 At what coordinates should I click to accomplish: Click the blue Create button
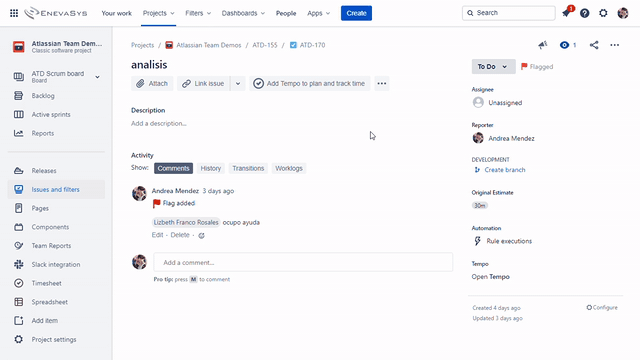[x=356, y=13]
